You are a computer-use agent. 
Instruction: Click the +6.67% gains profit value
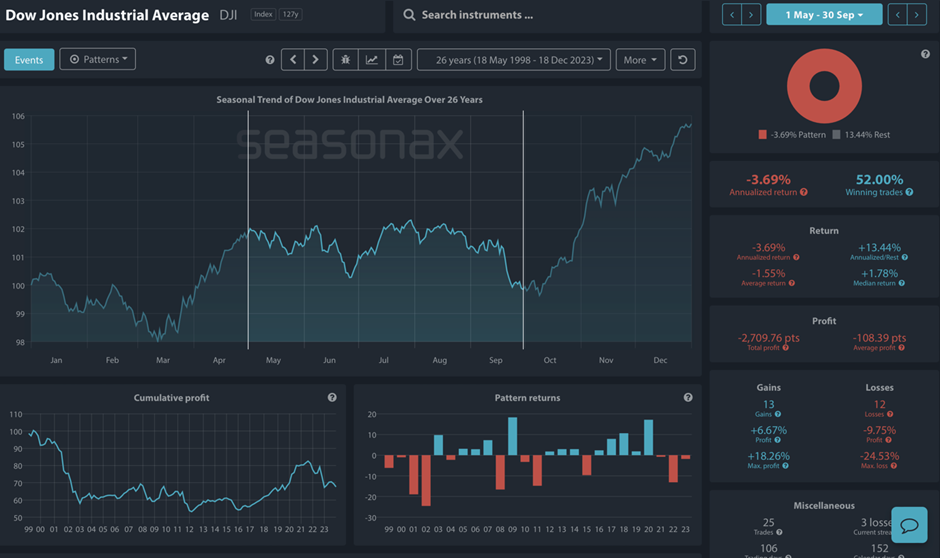coord(769,430)
